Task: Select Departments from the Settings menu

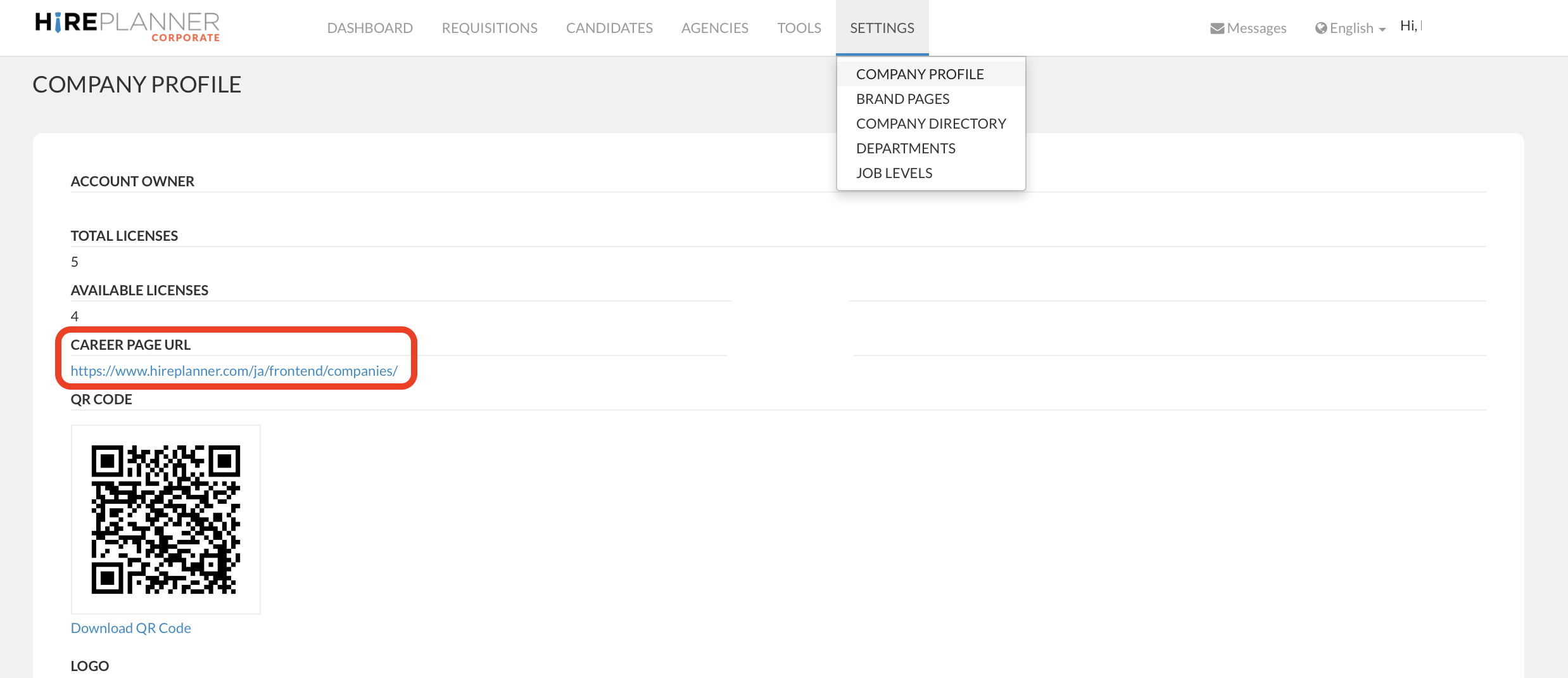Action: (906, 148)
